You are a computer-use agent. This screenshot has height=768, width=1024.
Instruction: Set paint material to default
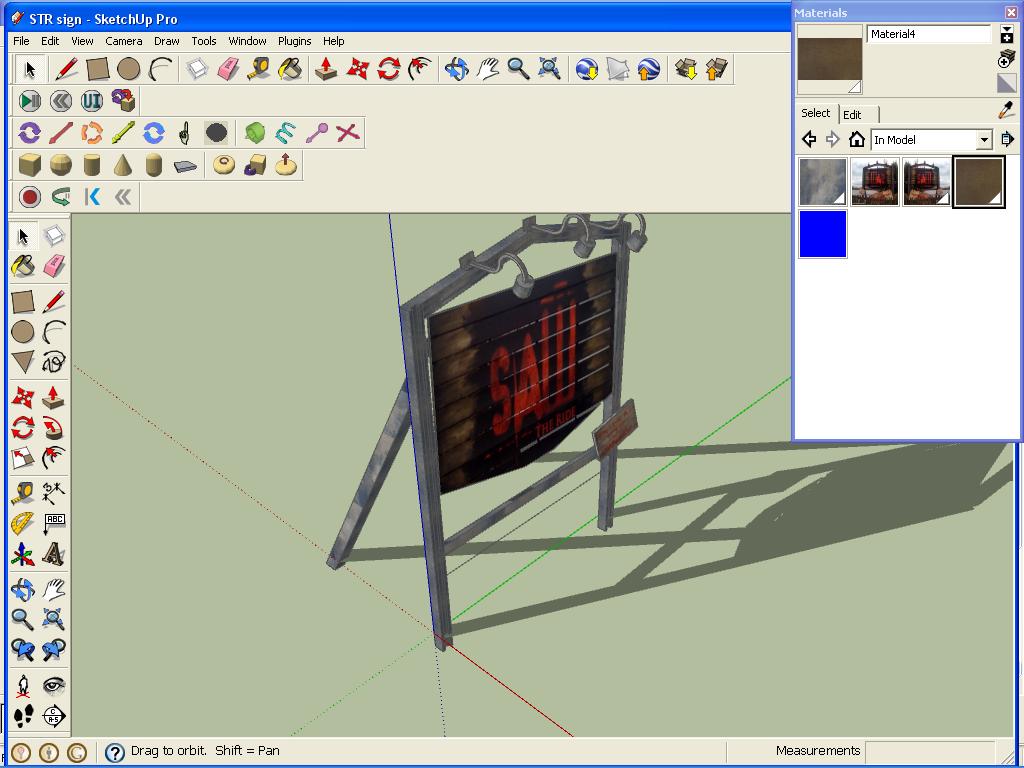(1006, 84)
